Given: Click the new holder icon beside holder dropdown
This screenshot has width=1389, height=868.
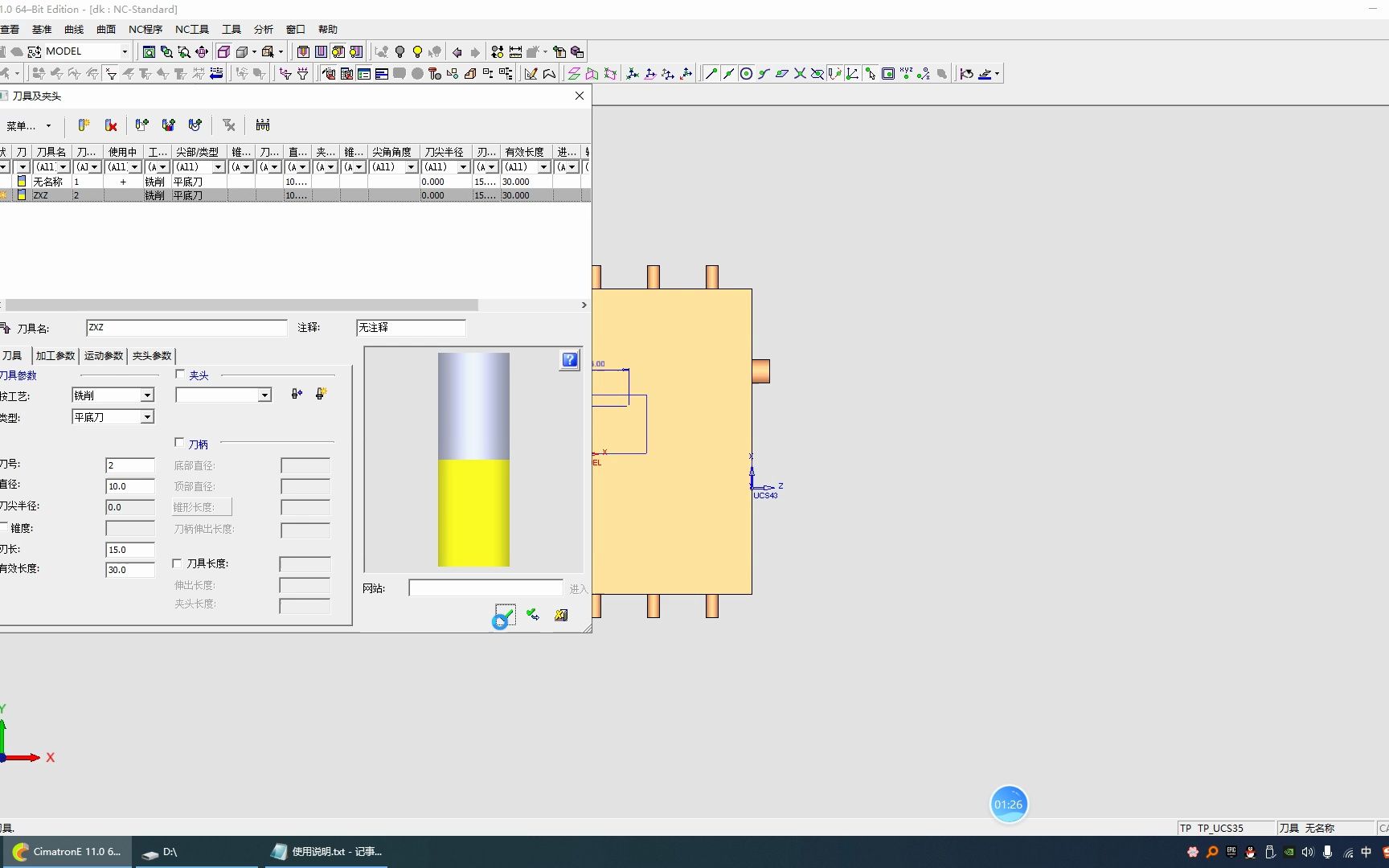Looking at the screenshot, I should (x=321, y=394).
